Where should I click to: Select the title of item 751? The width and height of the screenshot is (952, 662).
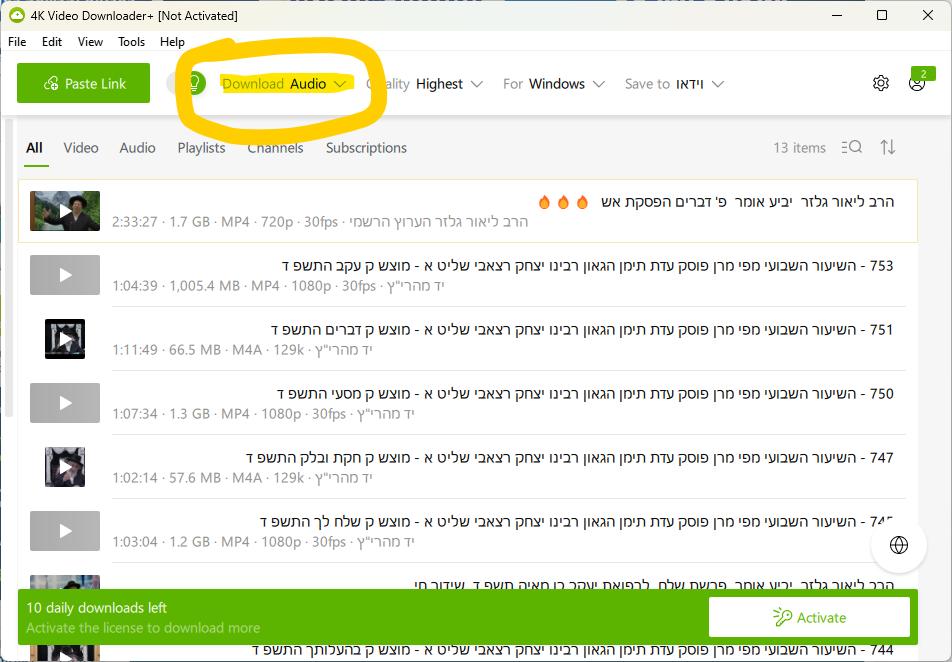pyautogui.click(x=582, y=330)
